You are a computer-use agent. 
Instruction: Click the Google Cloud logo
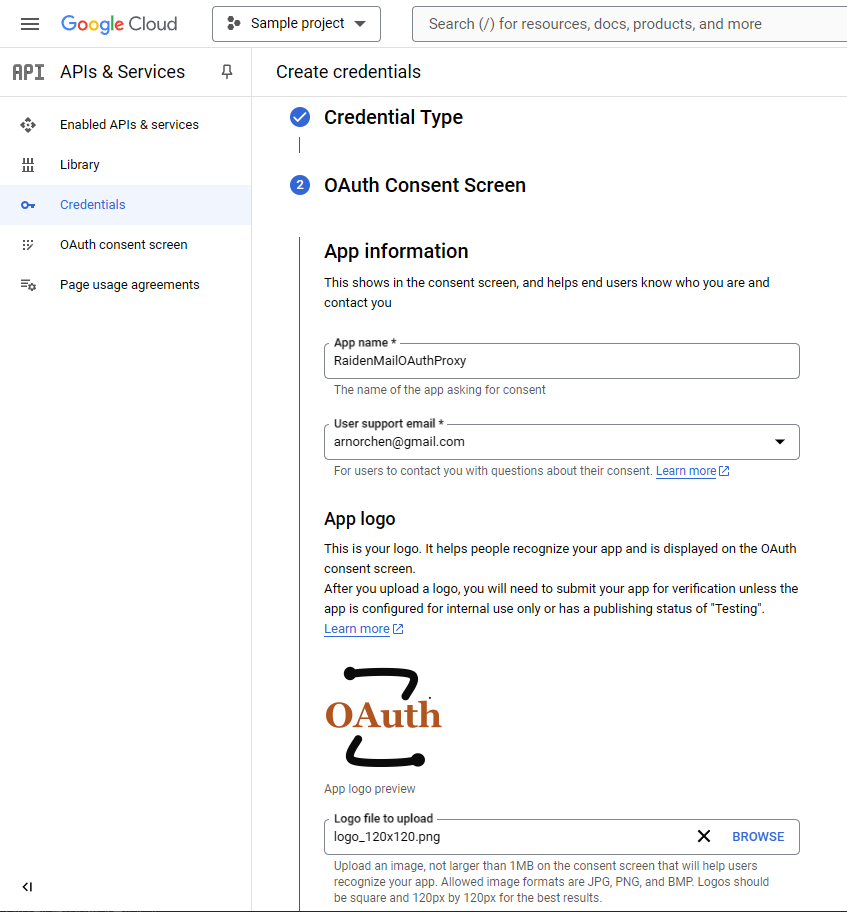click(x=119, y=24)
